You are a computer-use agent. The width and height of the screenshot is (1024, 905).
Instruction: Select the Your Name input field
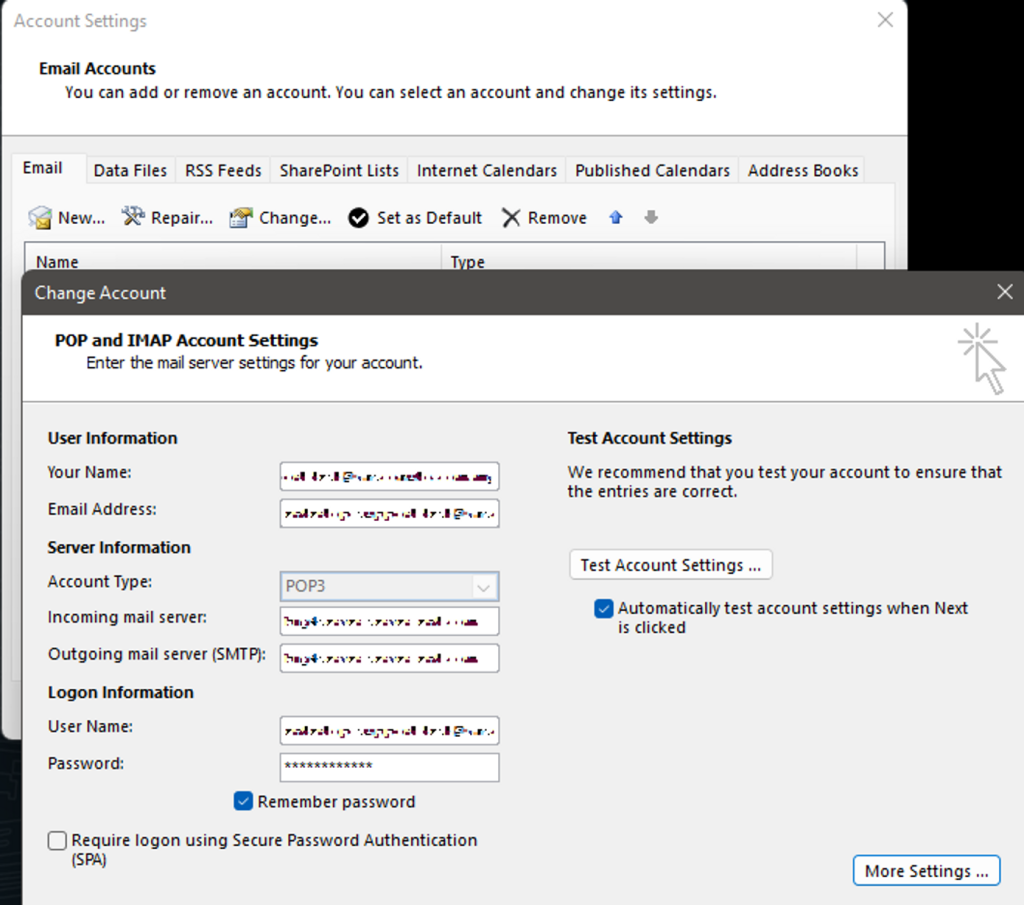[x=389, y=476]
